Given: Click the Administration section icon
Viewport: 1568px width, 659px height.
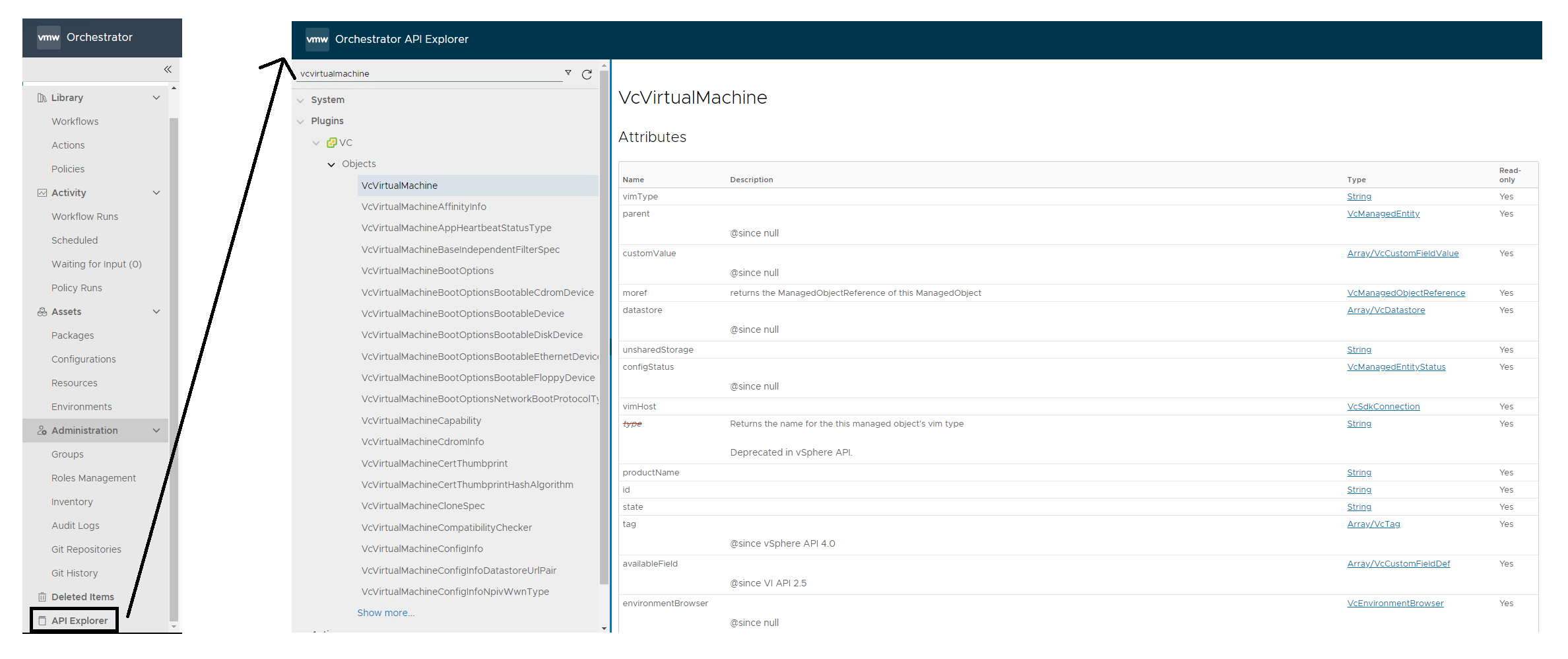Looking at the screenshot, I should (x=42, y=431).
